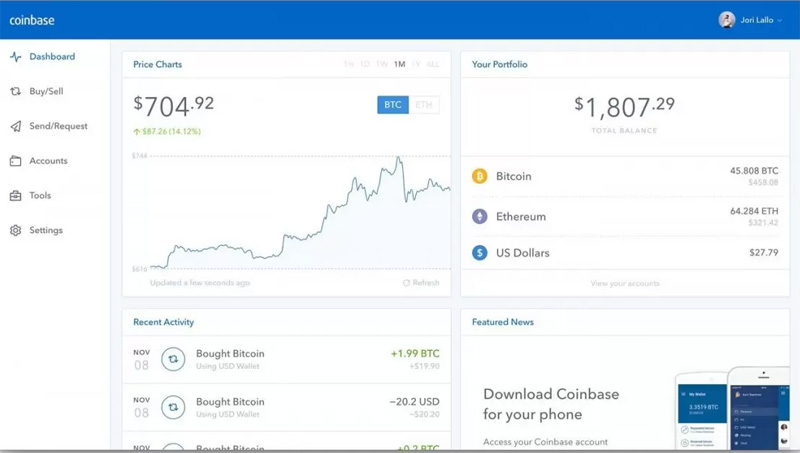Open Accounts from the sidebar
Viewport: 800px width, 453px height.
click(48, 161)
